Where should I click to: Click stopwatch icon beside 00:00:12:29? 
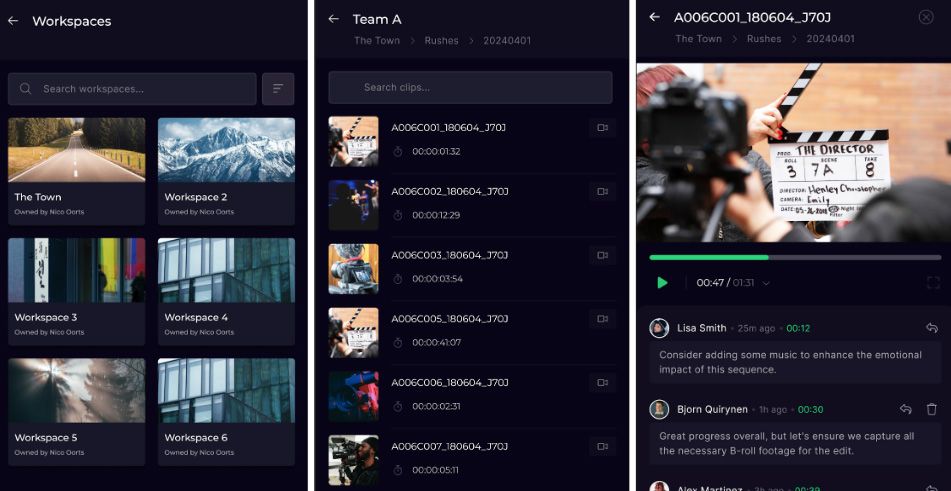[398, 215]
